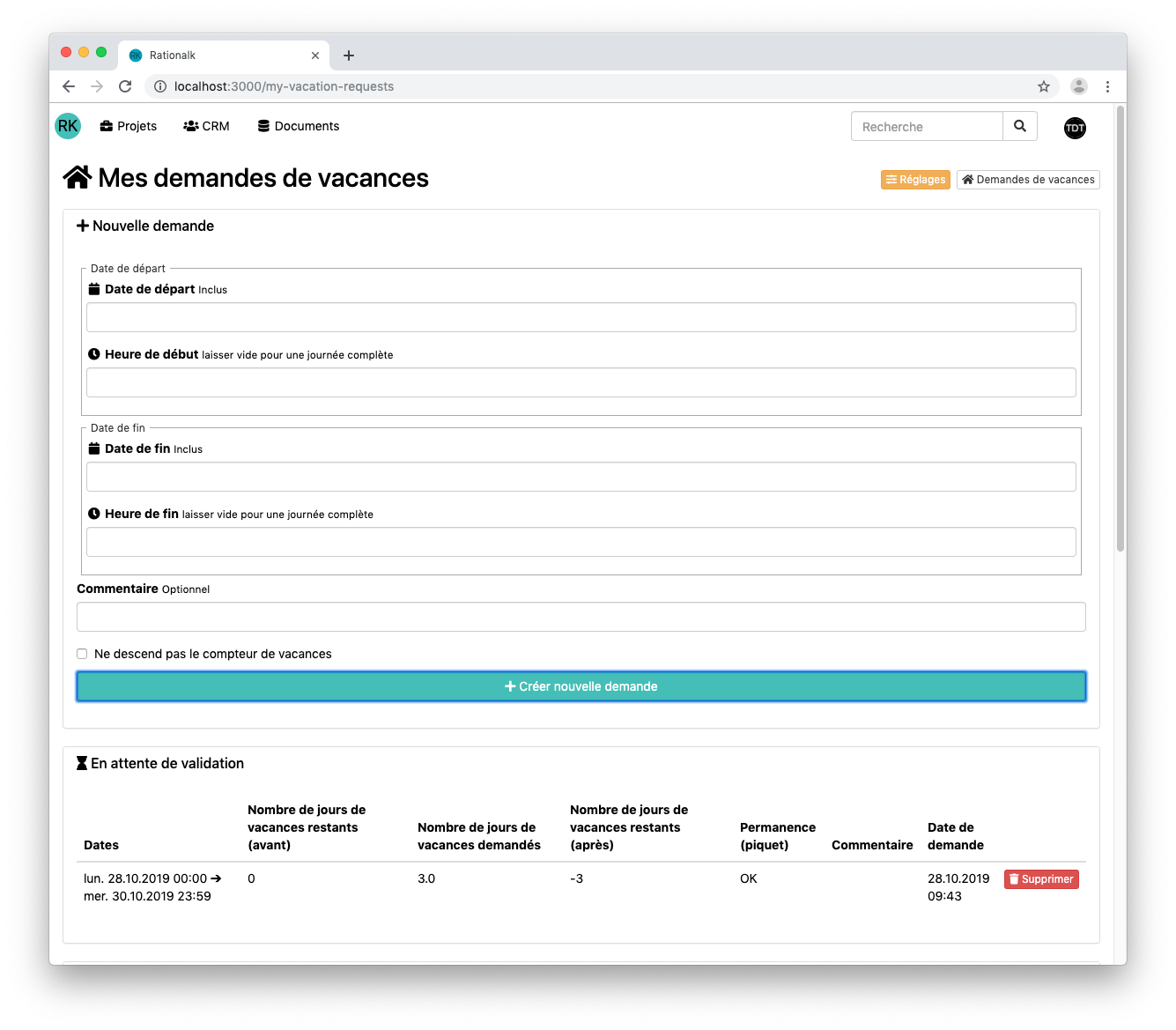The image size is (1176, 1030).
Task: Focus the Date de départ input field
Action: point(581,317)
